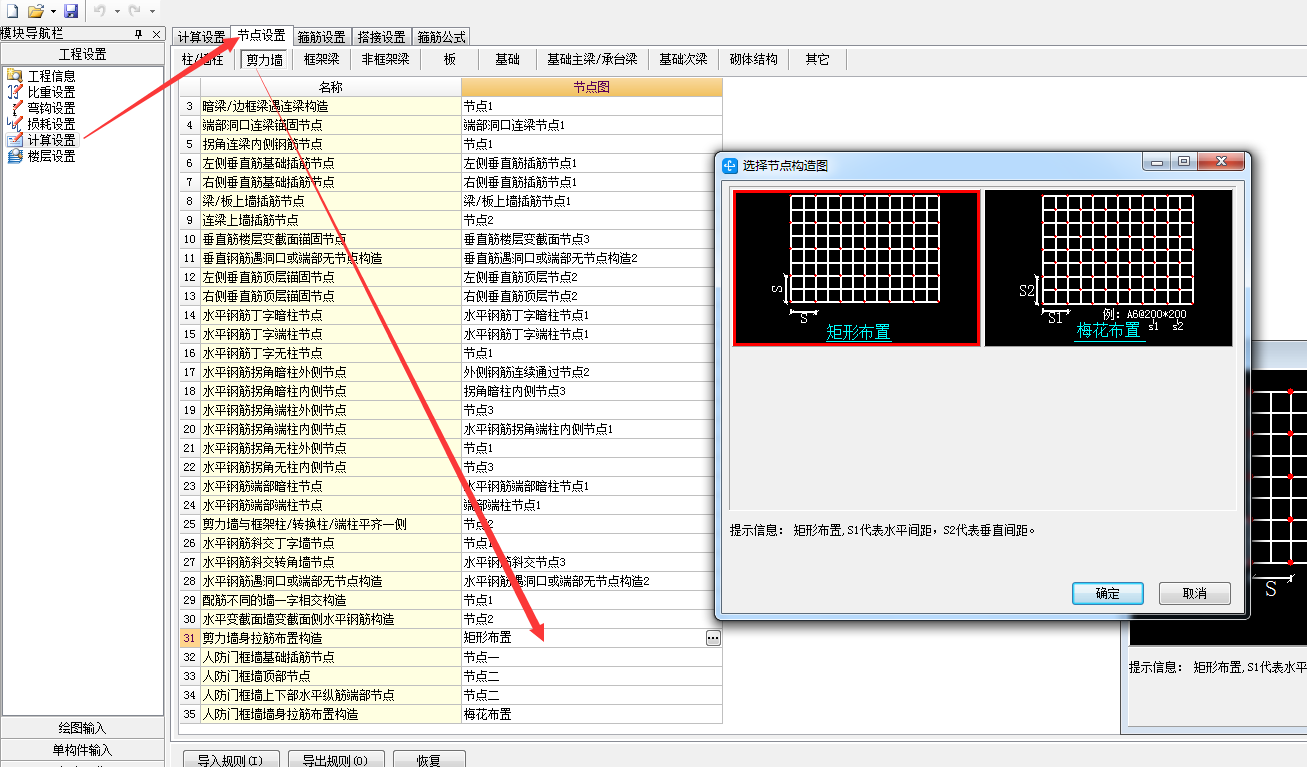
Task: Click row number 31 header
Action: coord(190,638)
